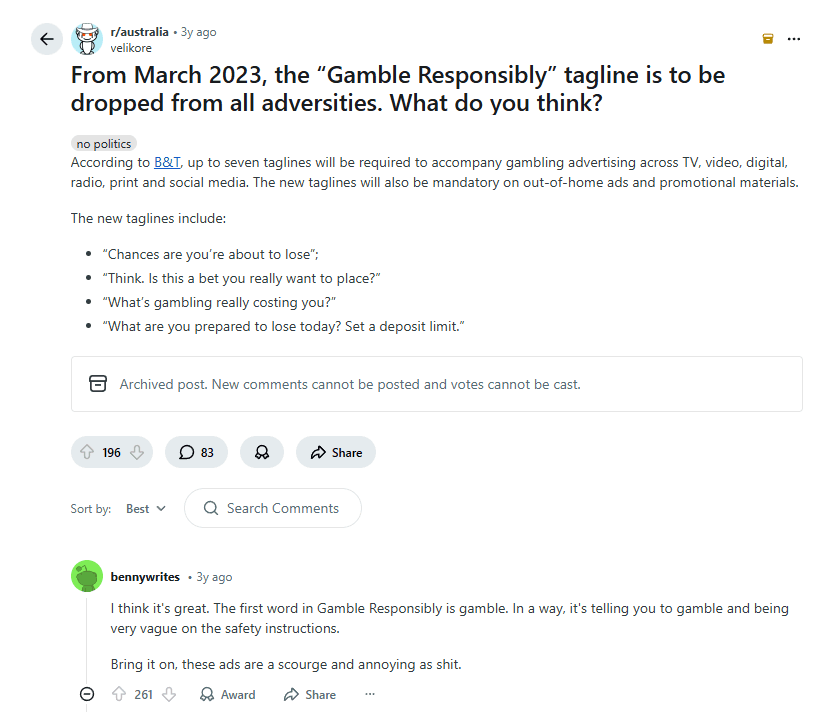819x712 pixels.
Task: Share the bennywrites comment
Action: [310, 694]
